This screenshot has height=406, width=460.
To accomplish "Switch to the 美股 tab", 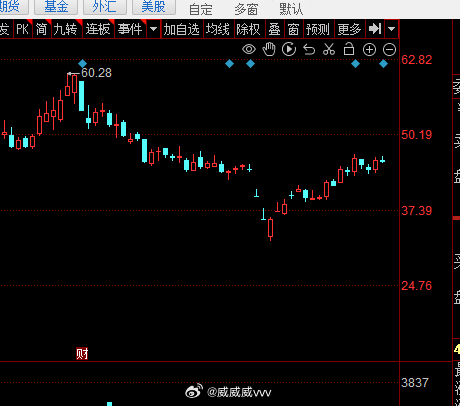I will pos(154,6).
